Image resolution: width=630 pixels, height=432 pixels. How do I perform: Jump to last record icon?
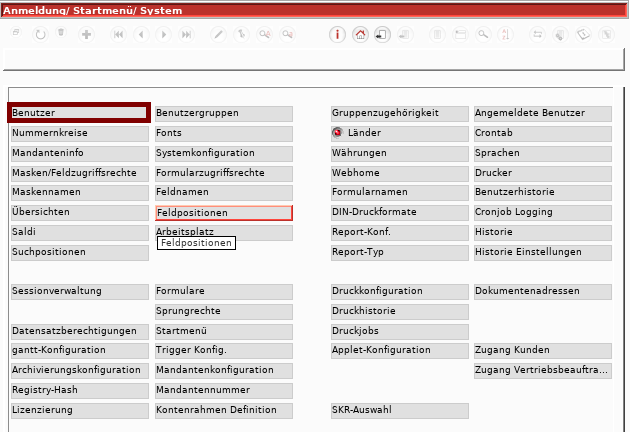tap(186, 35)
